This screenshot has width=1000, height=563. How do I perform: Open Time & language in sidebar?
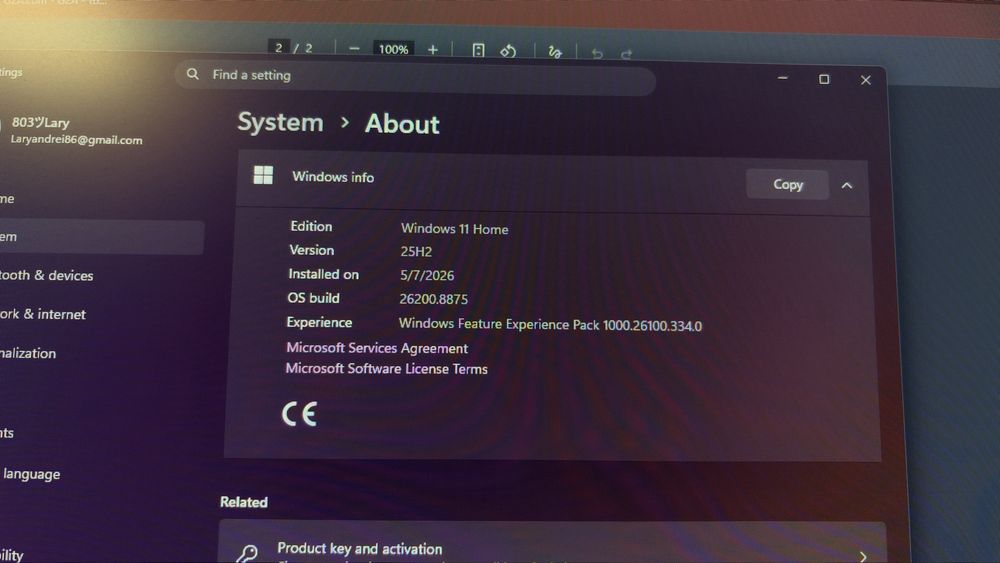point(31,474)
